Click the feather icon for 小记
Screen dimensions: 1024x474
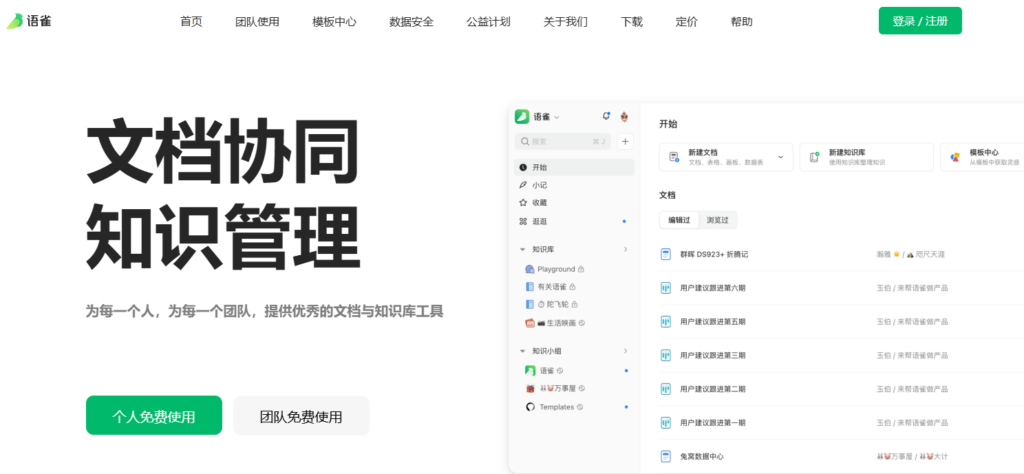[523, 185]
